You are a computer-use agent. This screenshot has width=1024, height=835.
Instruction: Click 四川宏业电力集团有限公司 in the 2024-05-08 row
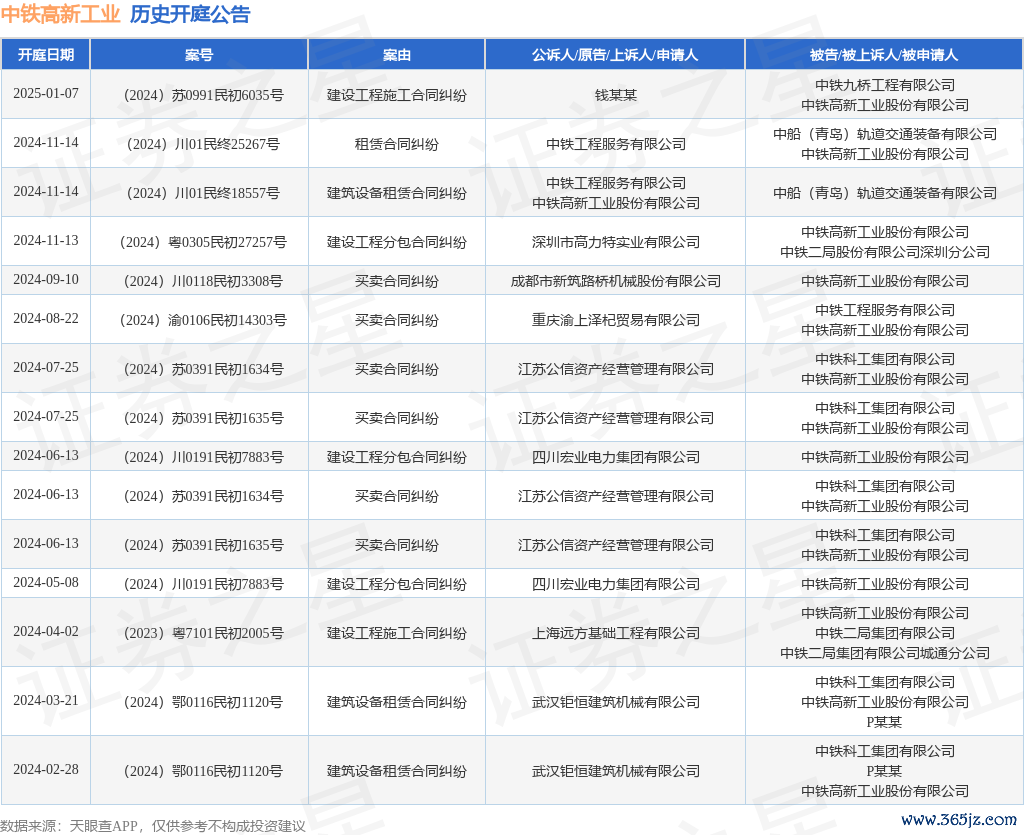tap(615, 584)
